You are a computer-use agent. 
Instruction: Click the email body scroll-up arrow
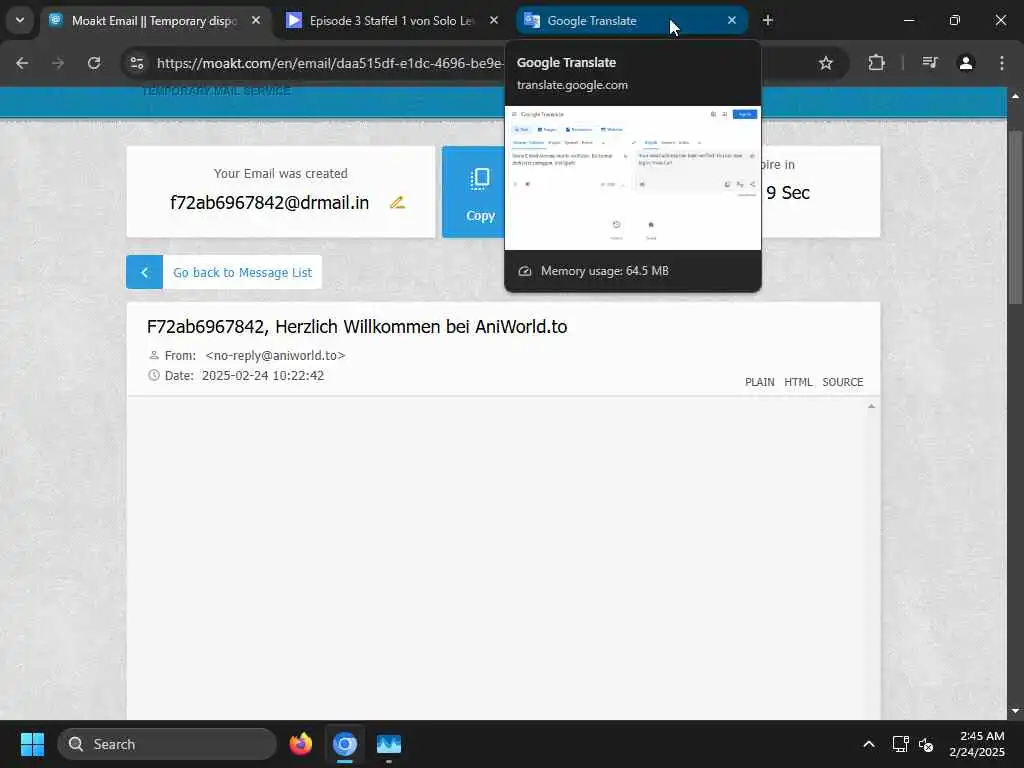click(x=871, y=407)
